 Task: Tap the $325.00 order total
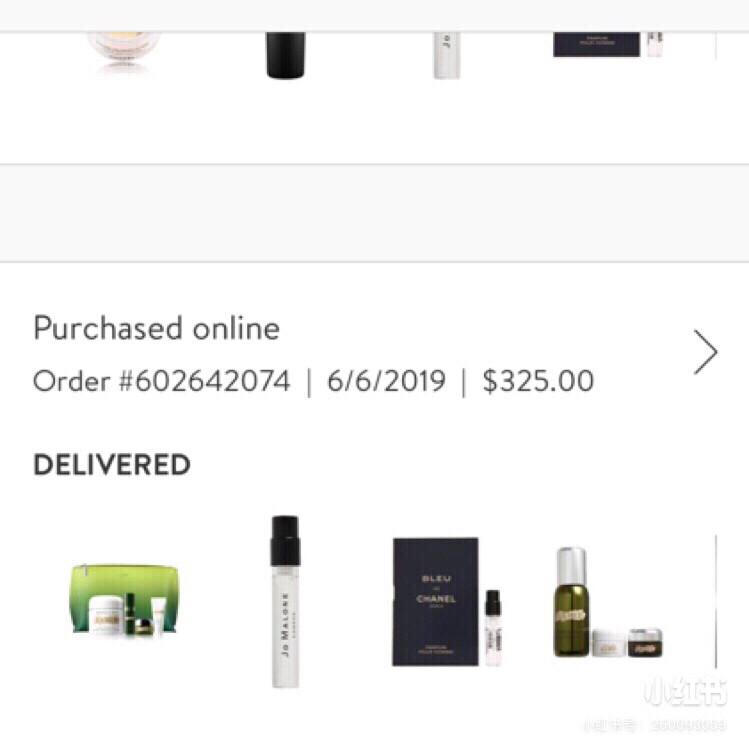tap(538, 381)
